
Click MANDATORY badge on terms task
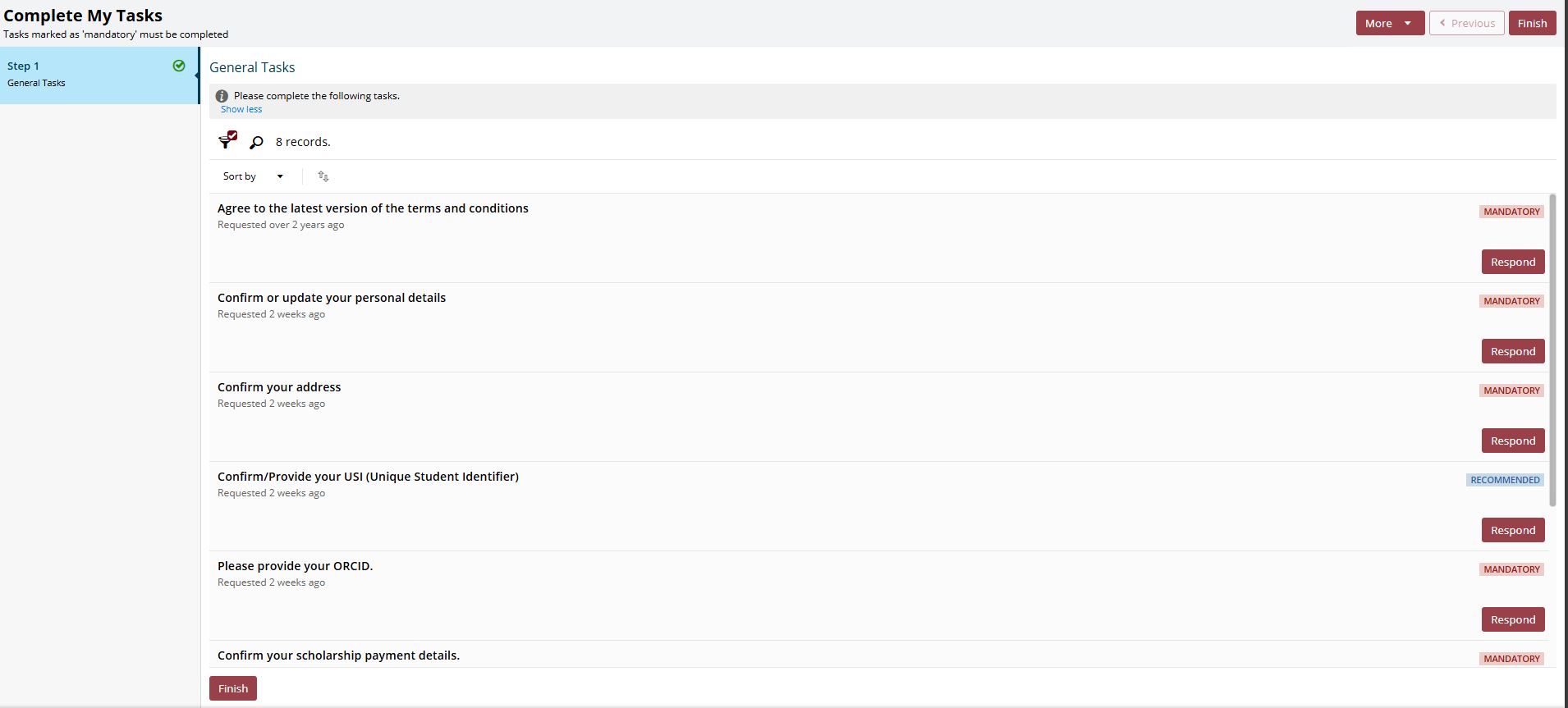coord(1511,212)
